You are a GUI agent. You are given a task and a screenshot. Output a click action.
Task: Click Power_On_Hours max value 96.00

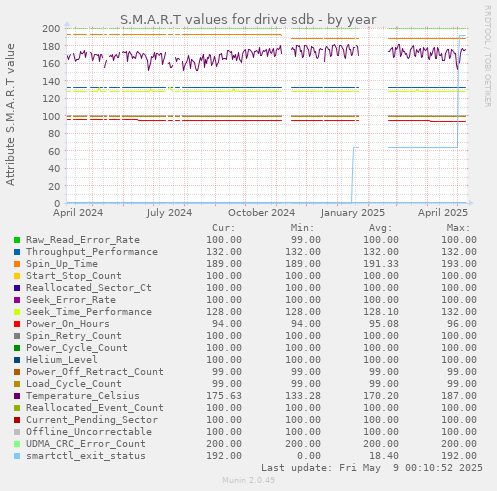tap(462, 324)
